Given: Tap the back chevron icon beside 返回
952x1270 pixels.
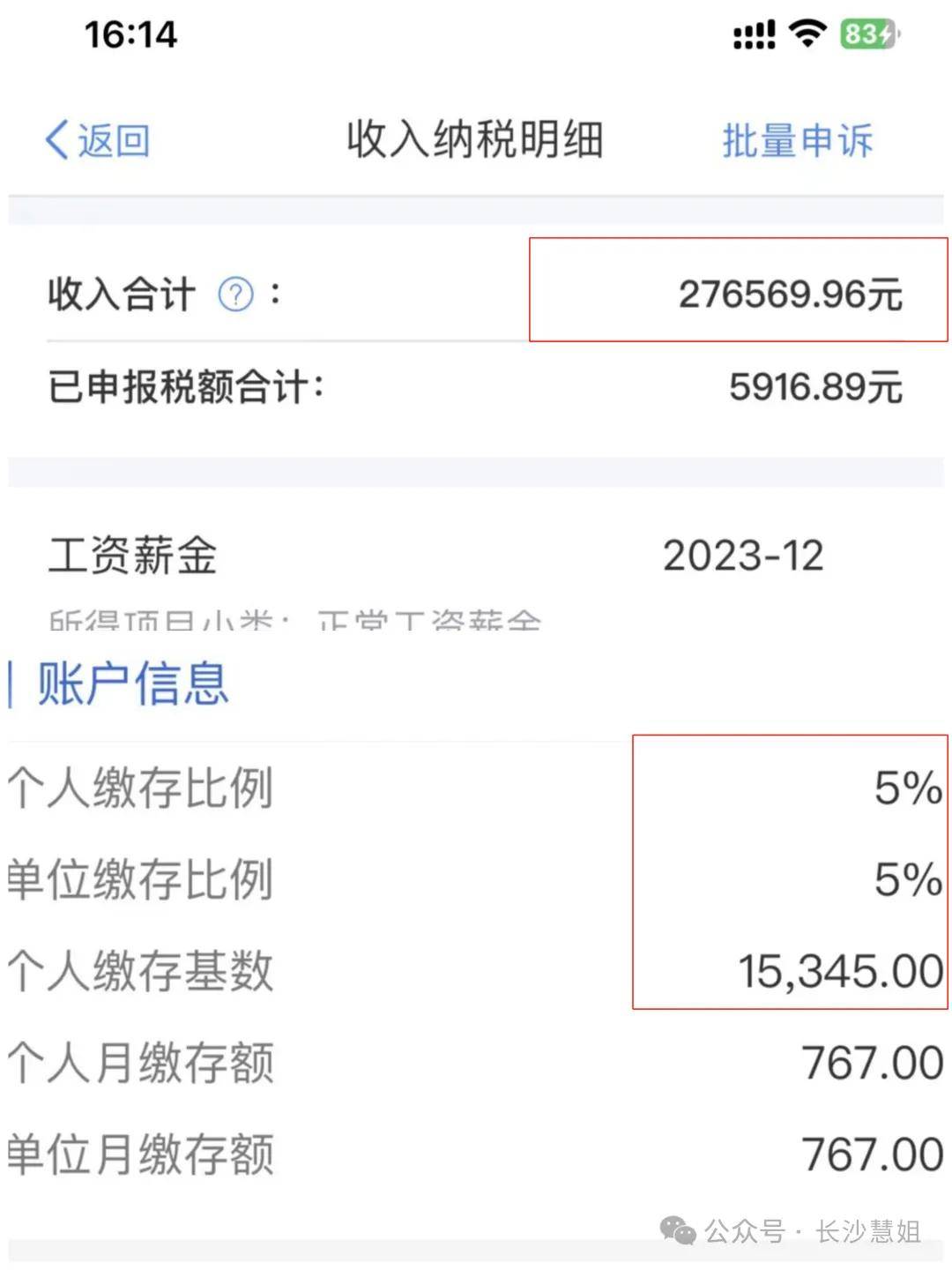Looking at the screenshot, I should point(55,139).
